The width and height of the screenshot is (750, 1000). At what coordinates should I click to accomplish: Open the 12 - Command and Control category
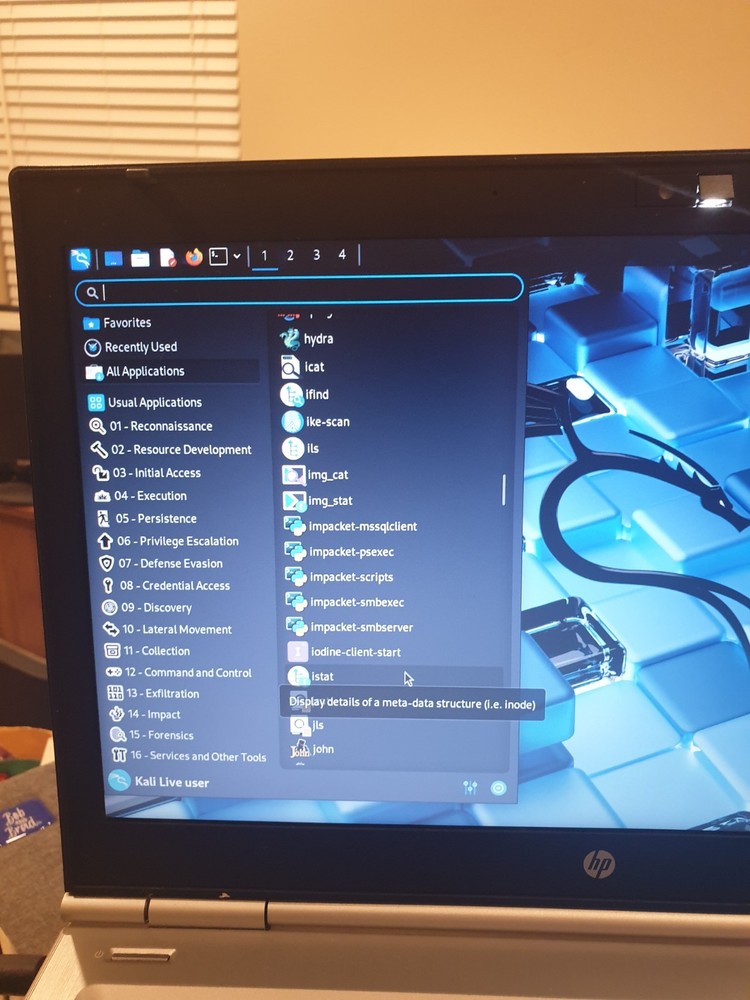pyautogui.click(x=188, y=672)
